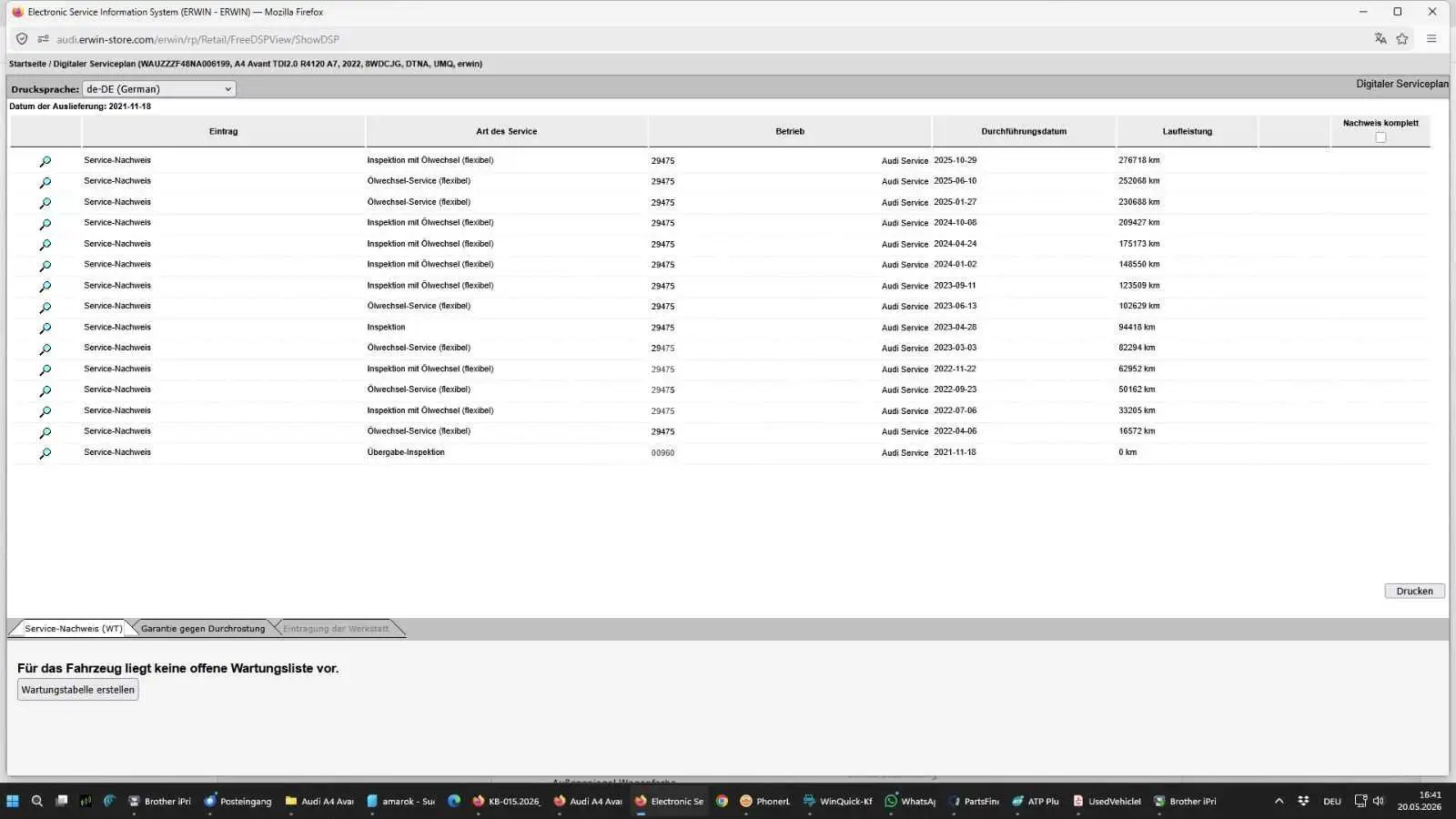Image resolution: width=1456 pixels, height=819 pixels.
Task: Click the browser address bar URL
Action: coord(197,39)
